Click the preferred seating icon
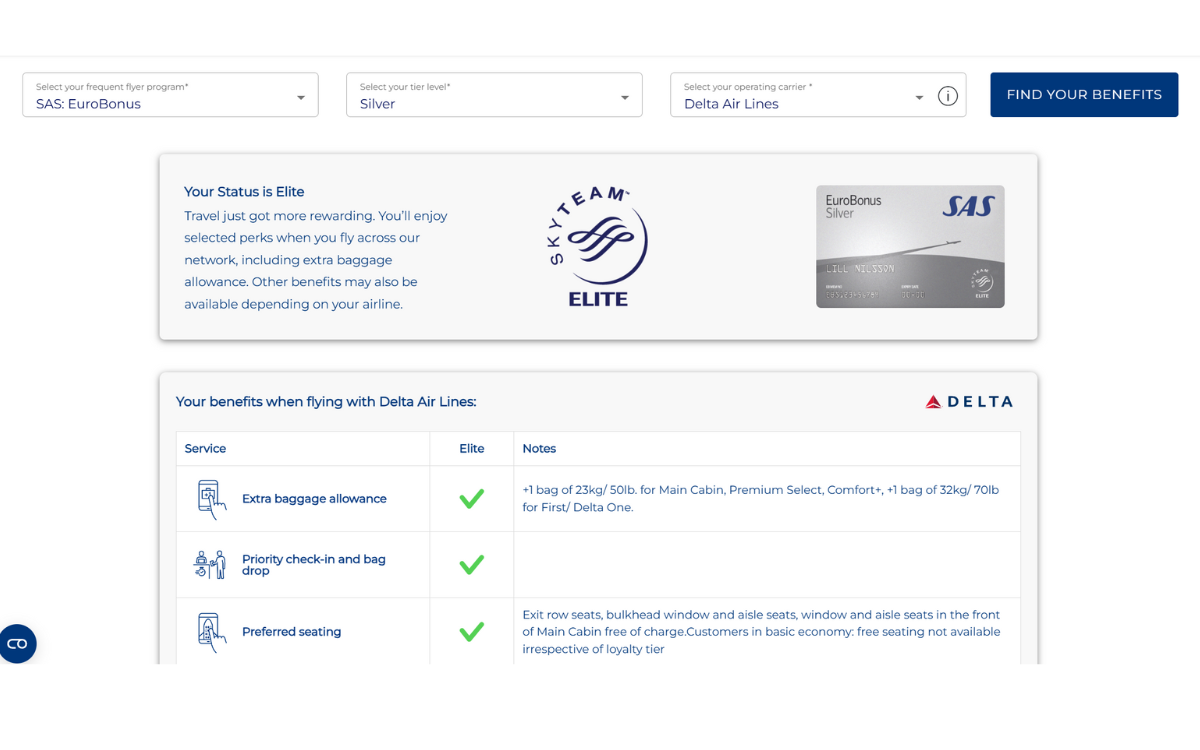This screenshot has height=750, width=1200. click(208, 632)
